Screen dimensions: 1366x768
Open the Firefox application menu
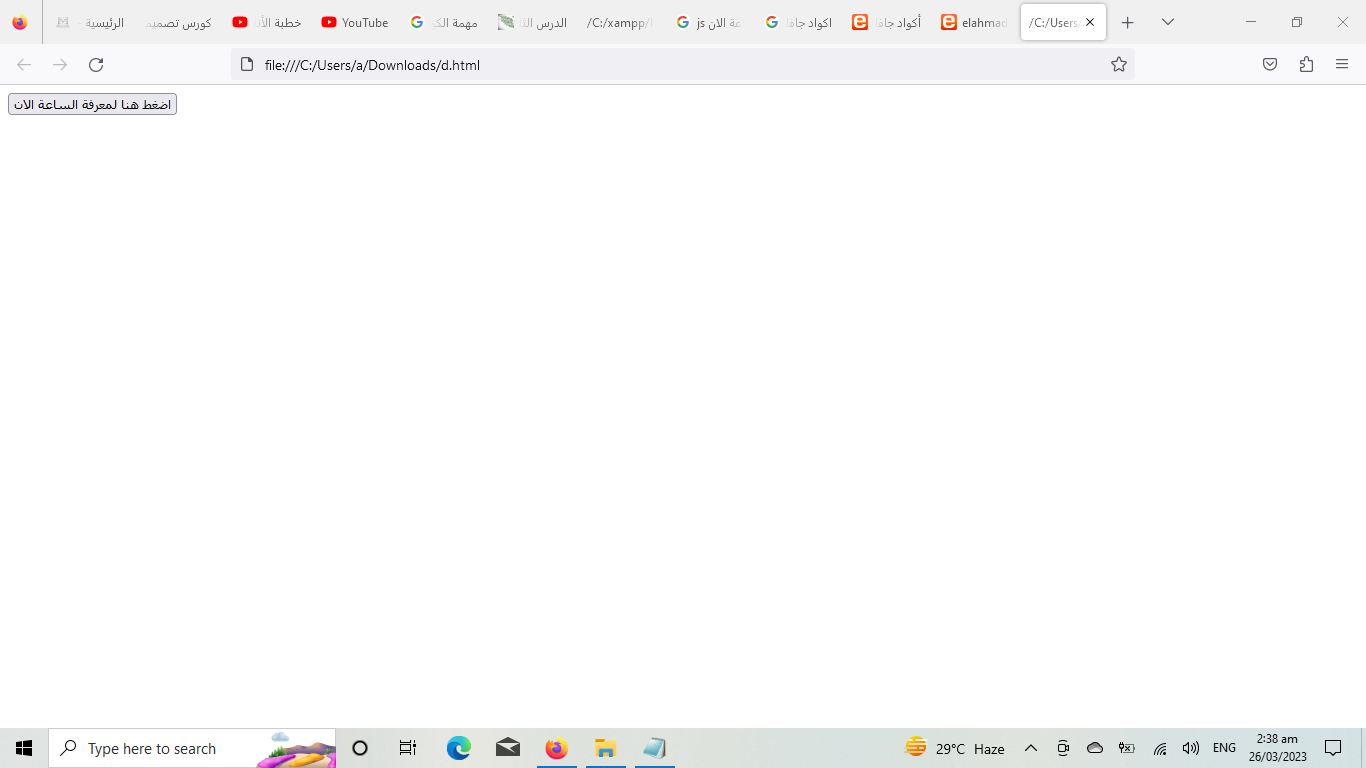(x=1342, y=65)
